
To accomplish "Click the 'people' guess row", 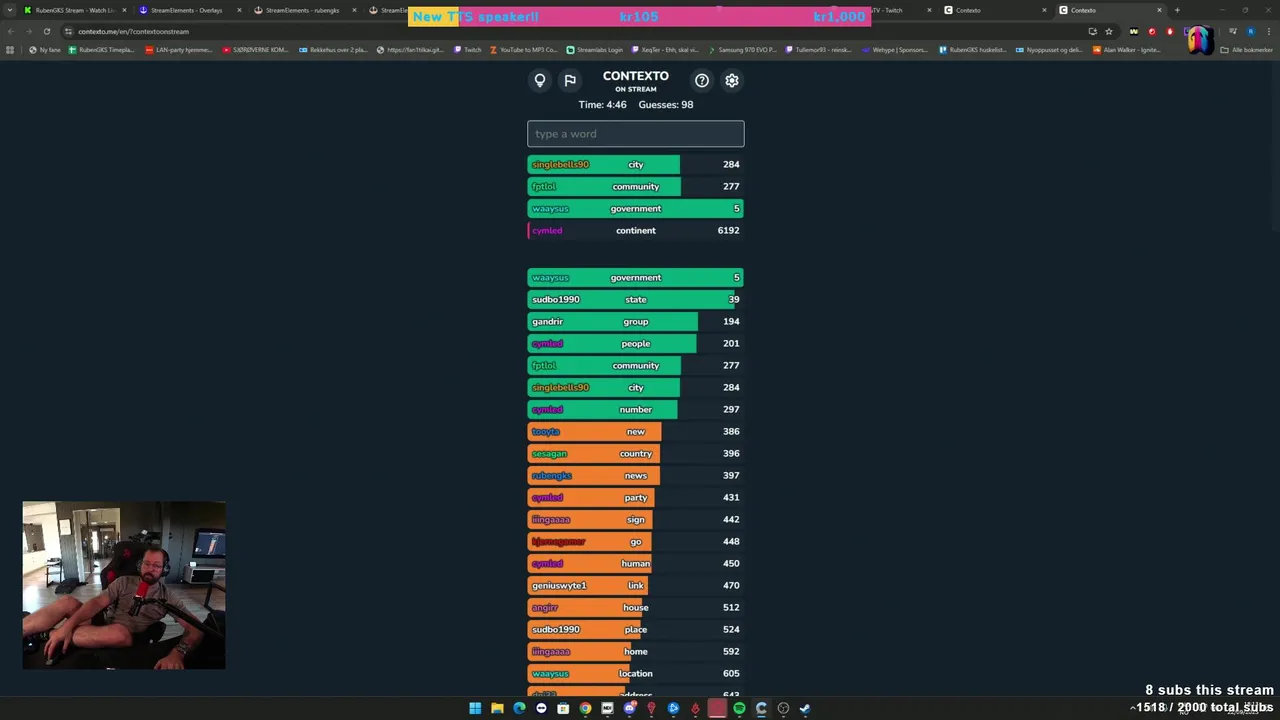I will [636, 343].
